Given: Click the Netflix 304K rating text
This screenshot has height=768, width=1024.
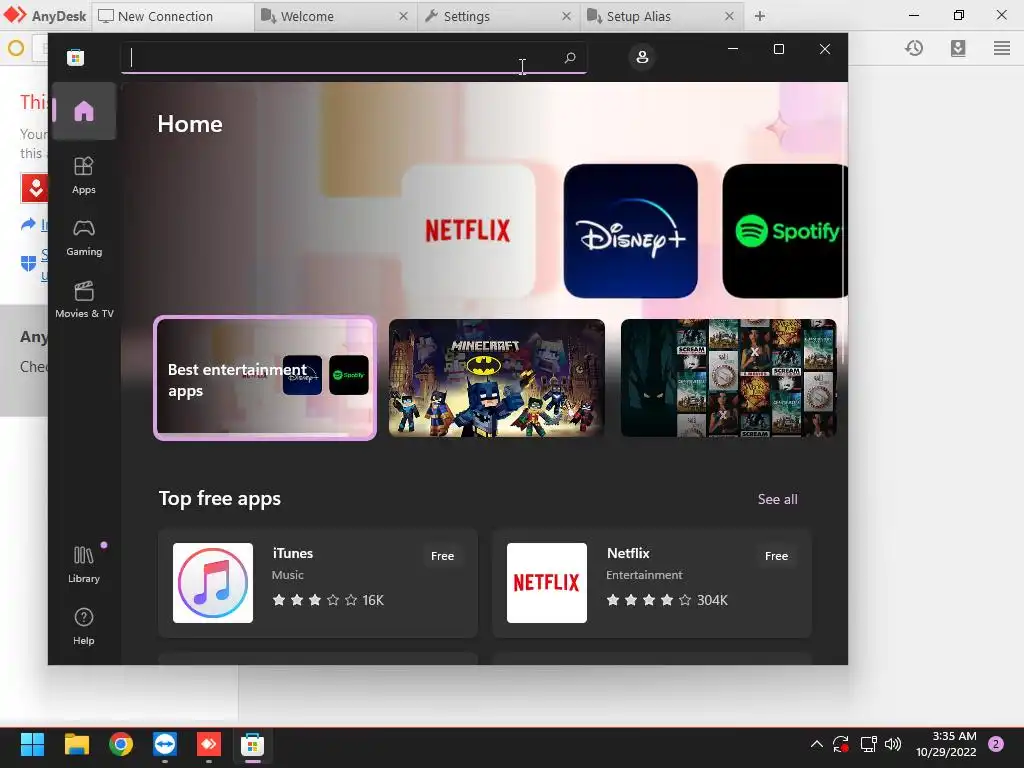Looking at the screenshot, I should (712, 600).
